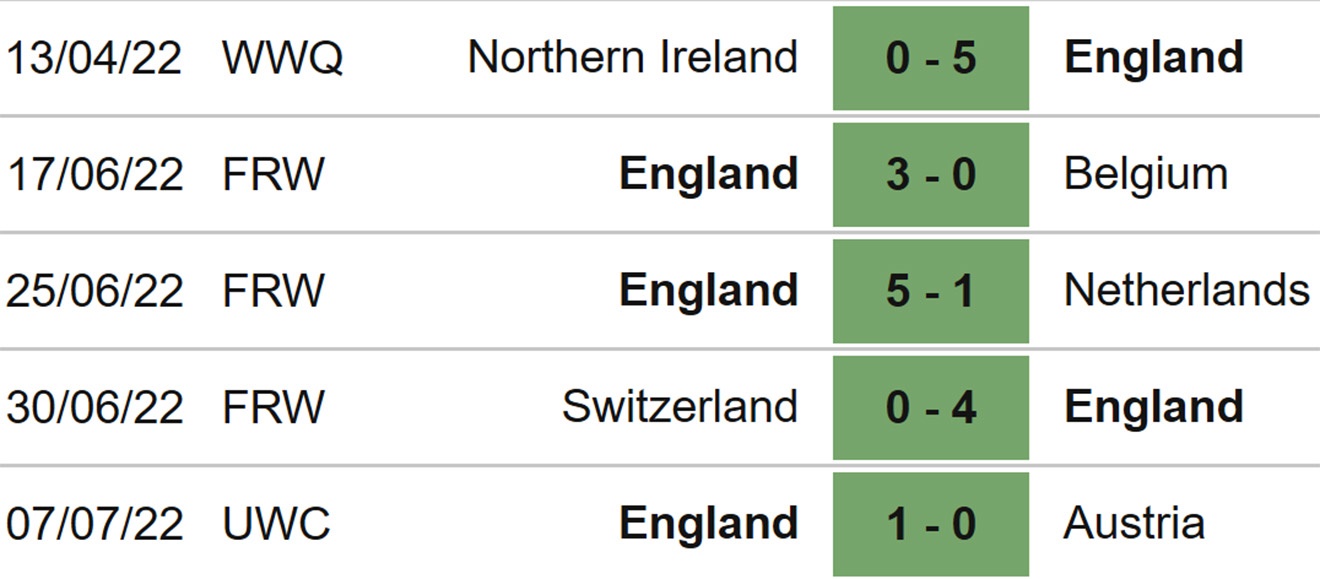Select England in the UWC match row
1320x579 pixels.
(709, 524)
